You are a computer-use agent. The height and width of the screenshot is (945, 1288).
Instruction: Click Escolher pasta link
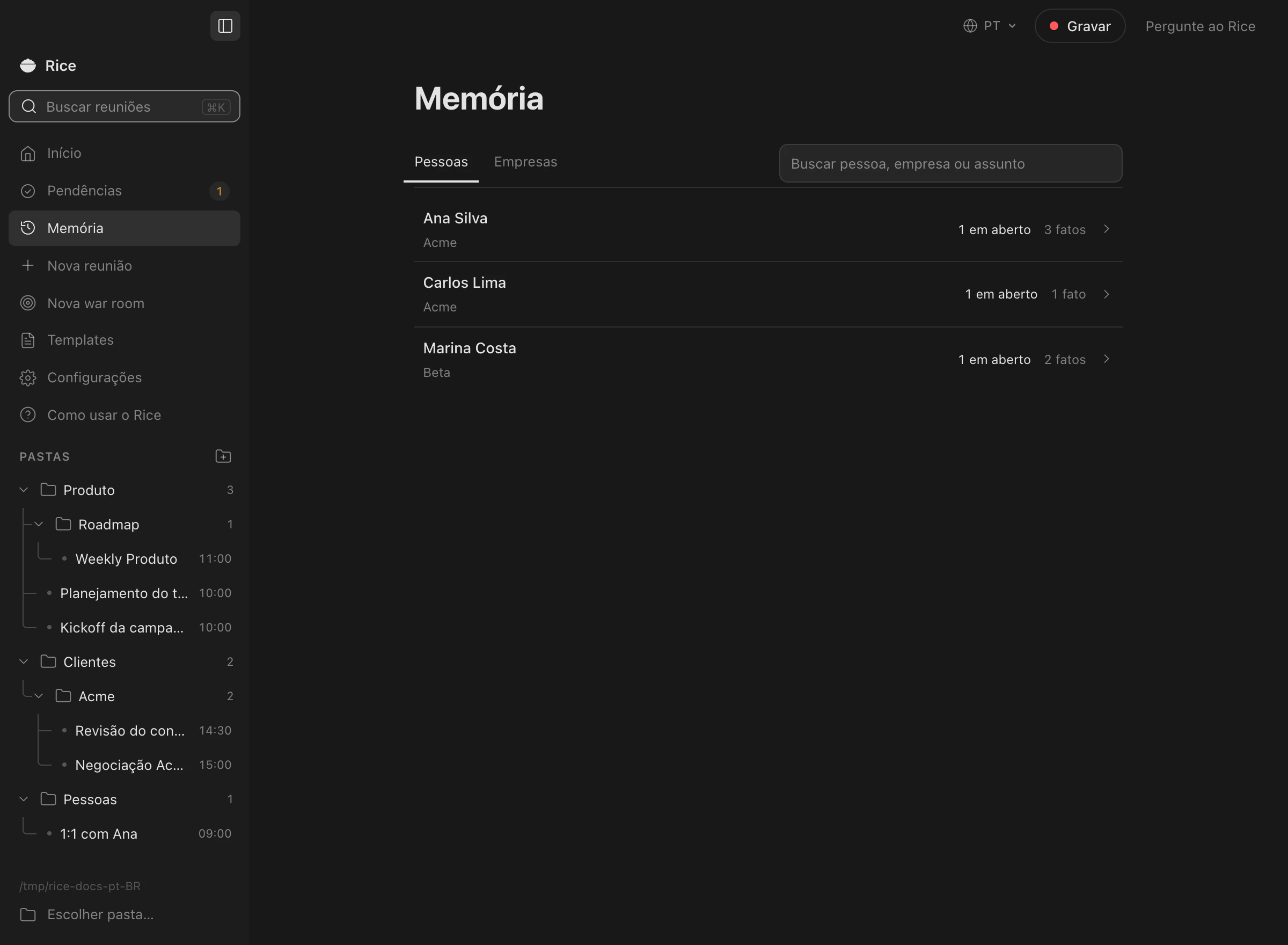[x=100, y=915]
